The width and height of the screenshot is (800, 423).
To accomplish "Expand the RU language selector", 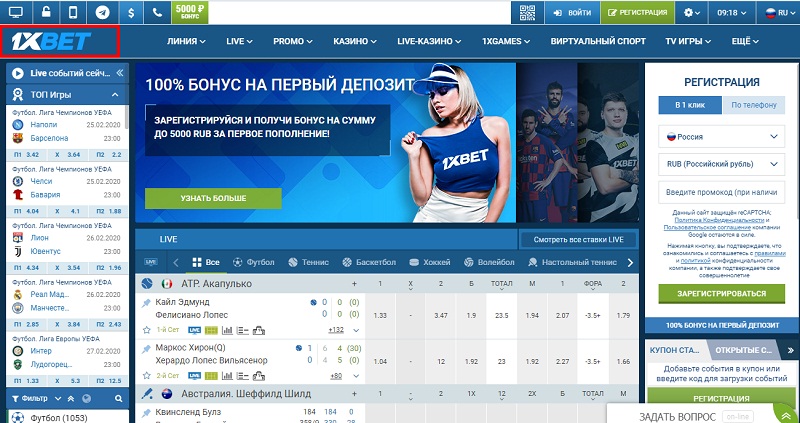I will pos(780,13).
